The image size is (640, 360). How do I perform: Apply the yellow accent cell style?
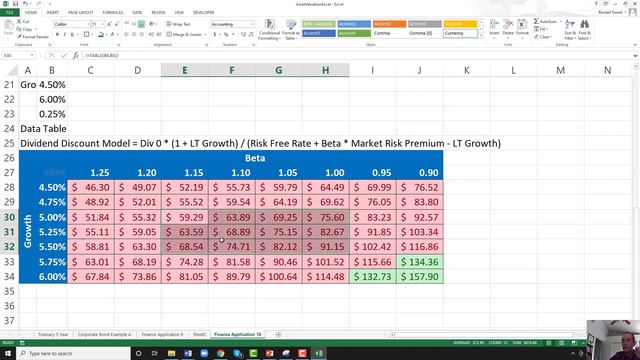[x=460, y=24]
